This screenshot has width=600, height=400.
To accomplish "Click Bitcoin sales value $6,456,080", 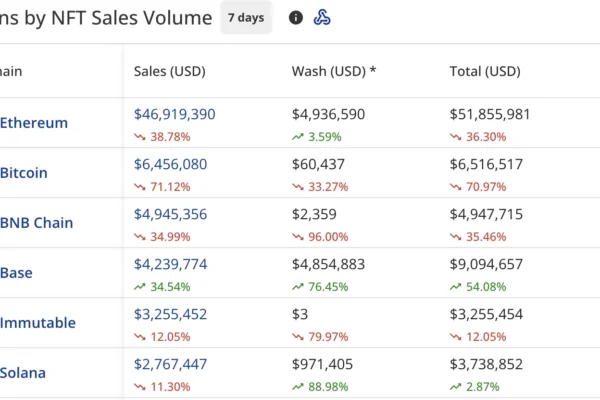I will tap(170, 165).
